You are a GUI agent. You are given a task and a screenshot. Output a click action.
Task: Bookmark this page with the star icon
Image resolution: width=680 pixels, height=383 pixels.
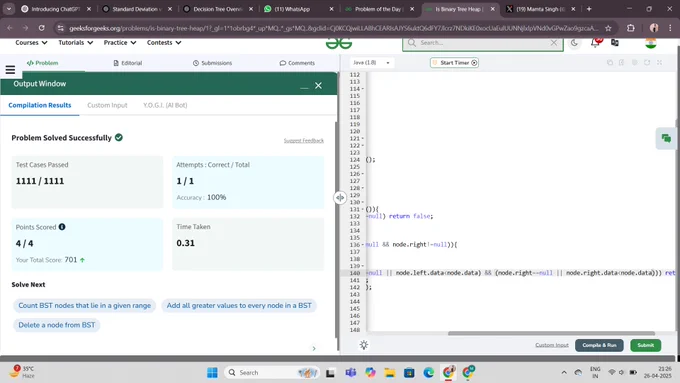[608, 28]
